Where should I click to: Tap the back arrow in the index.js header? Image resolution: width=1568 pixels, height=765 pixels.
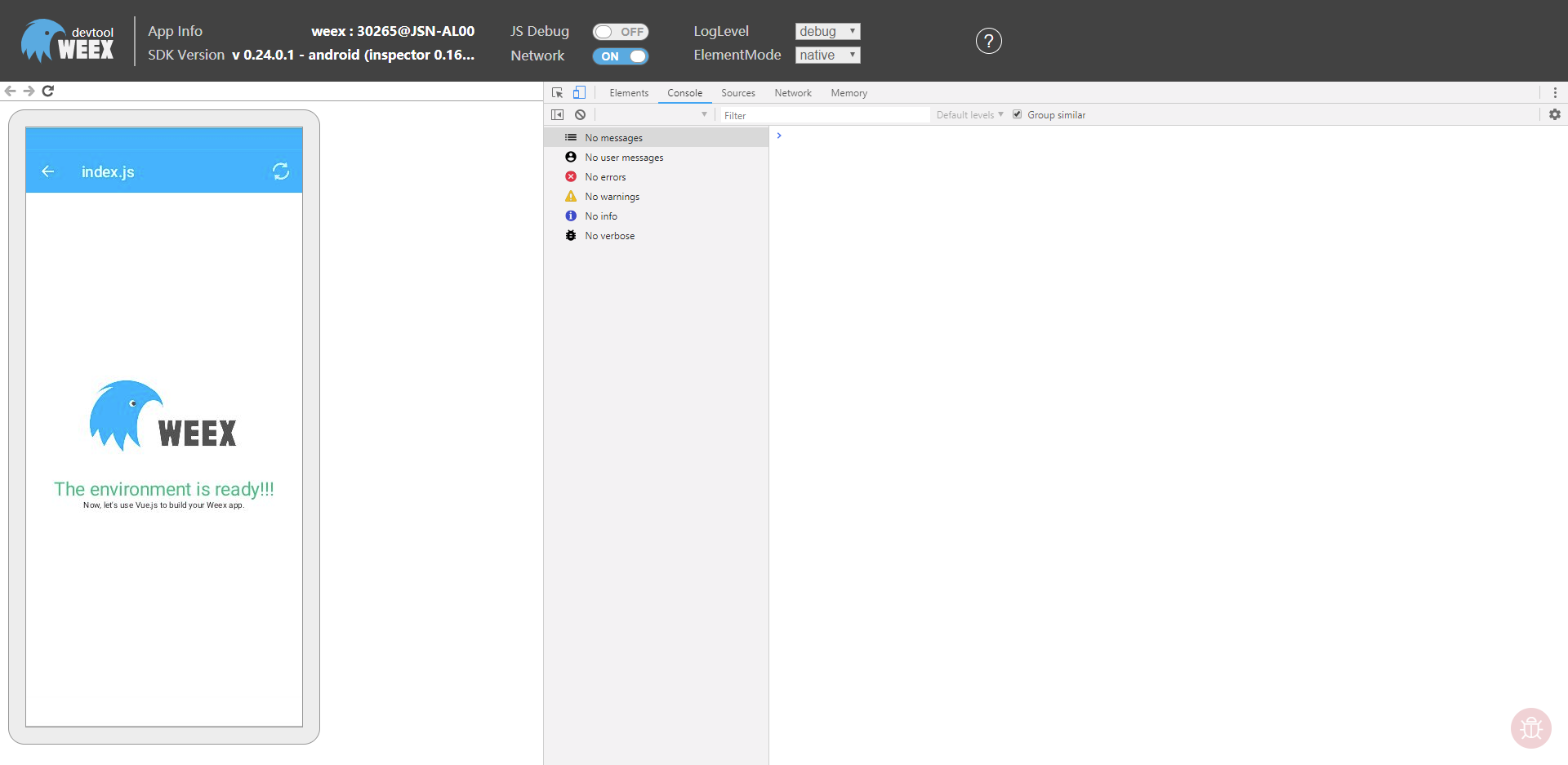pos(47,171)
